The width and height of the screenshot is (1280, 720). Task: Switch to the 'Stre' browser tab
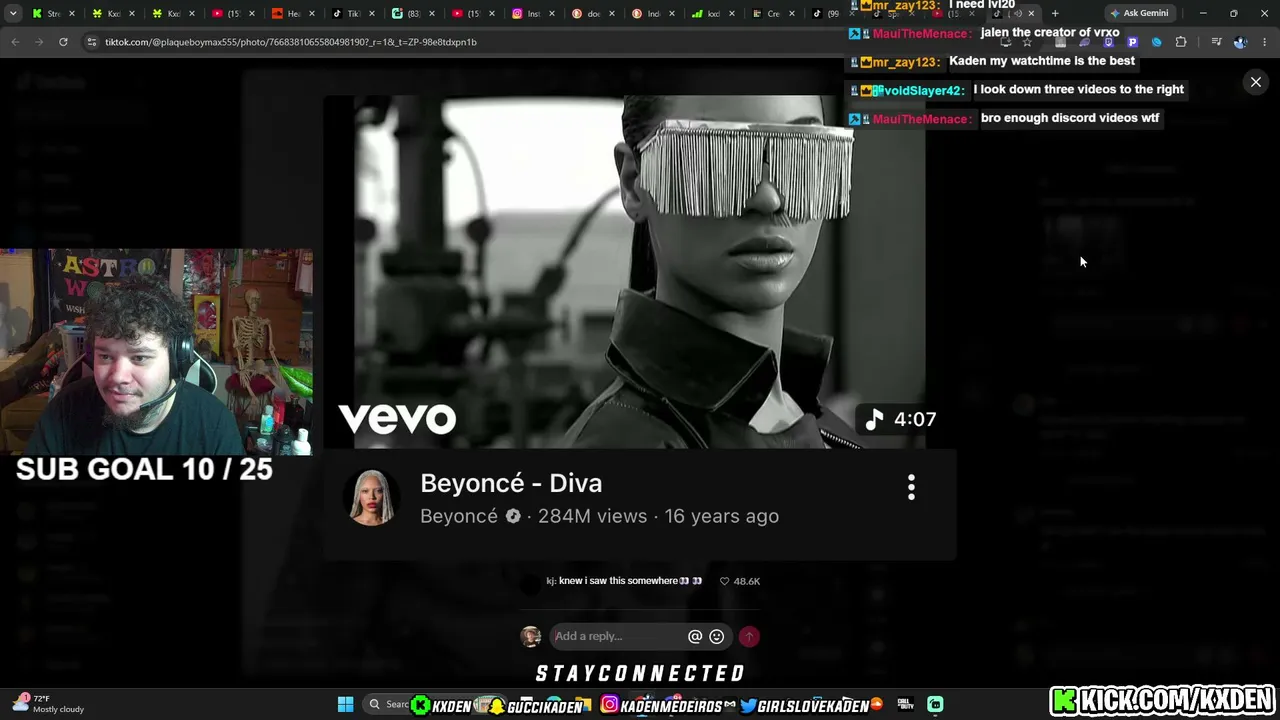coord(53,13)
